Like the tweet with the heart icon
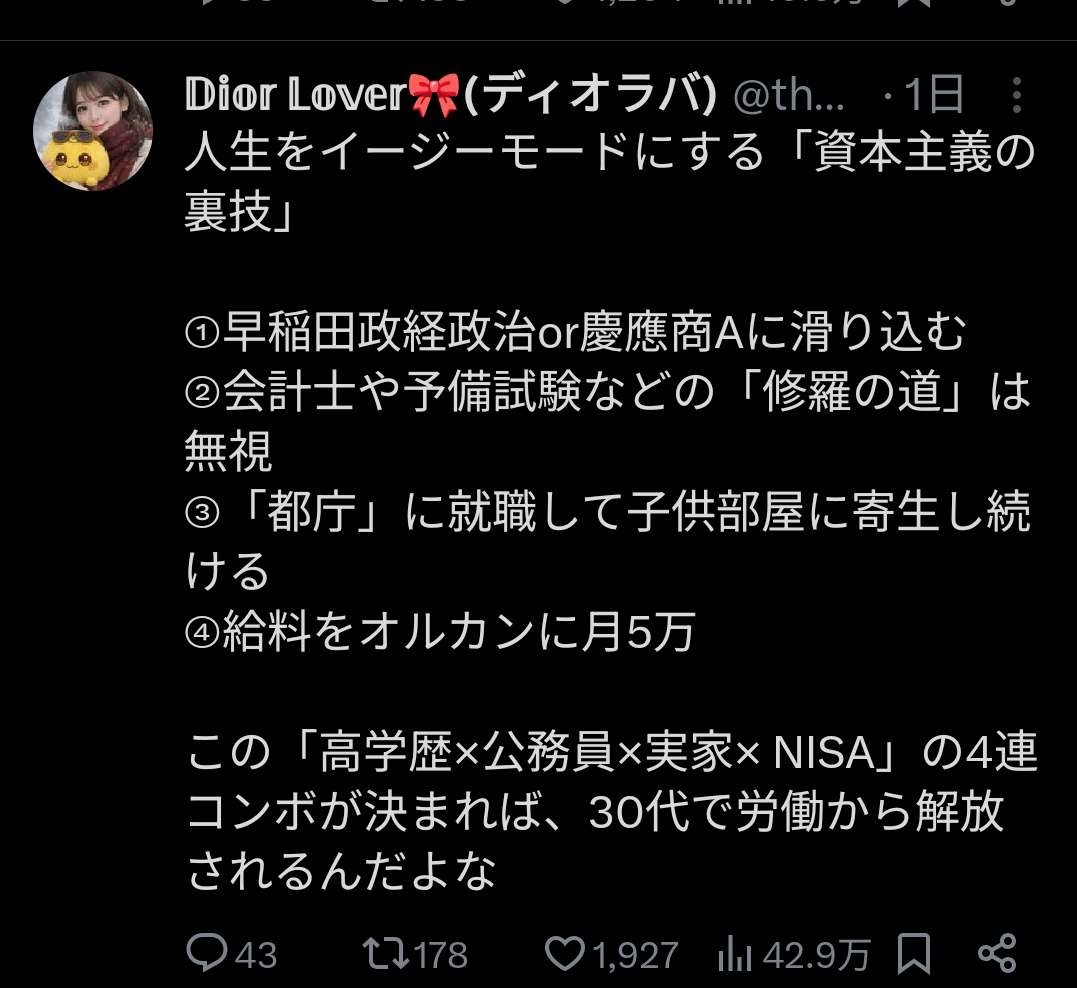 (x=565, y=954)
